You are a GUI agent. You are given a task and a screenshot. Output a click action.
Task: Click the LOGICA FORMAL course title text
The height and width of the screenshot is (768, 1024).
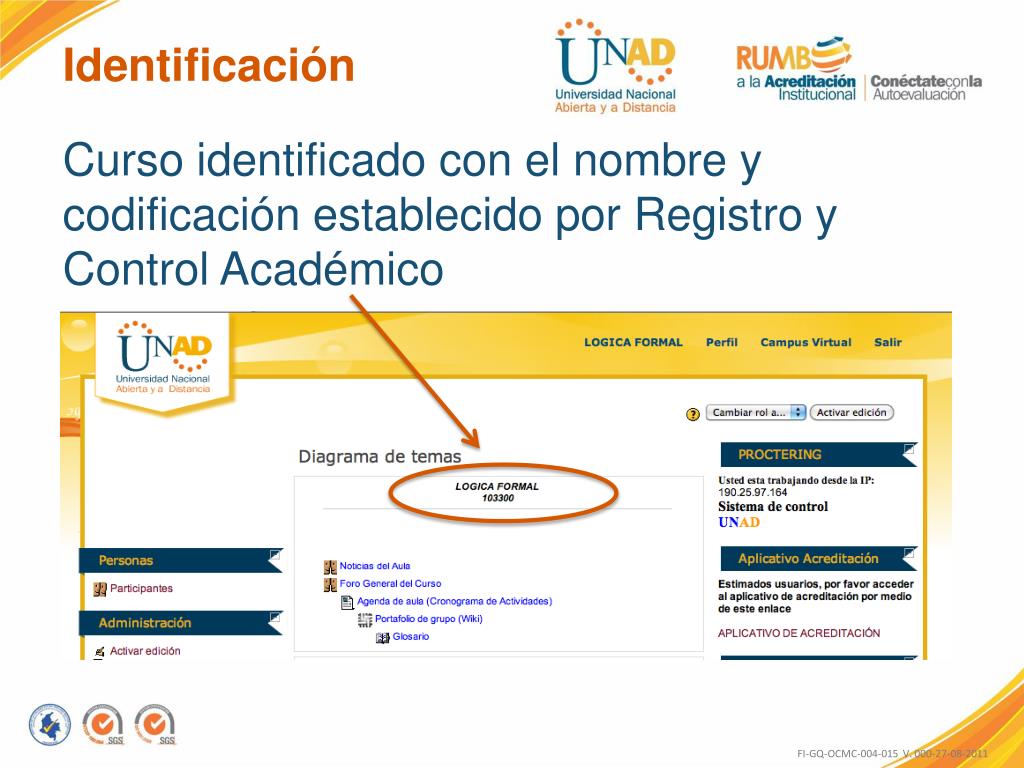[497, 487]
